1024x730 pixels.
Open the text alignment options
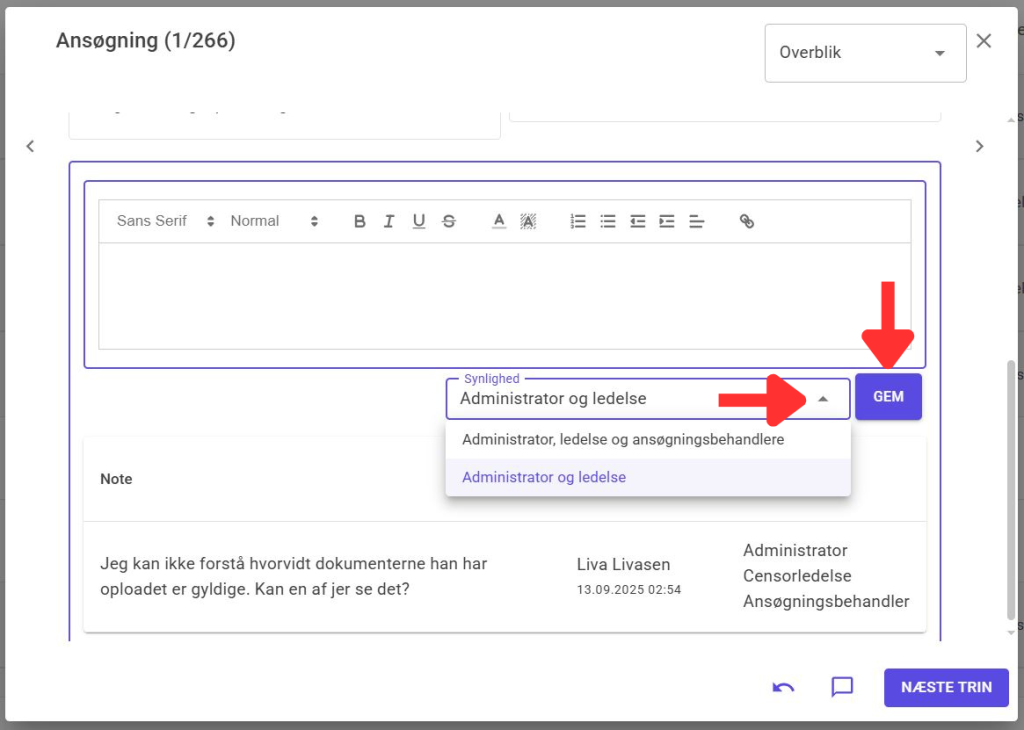697,221
